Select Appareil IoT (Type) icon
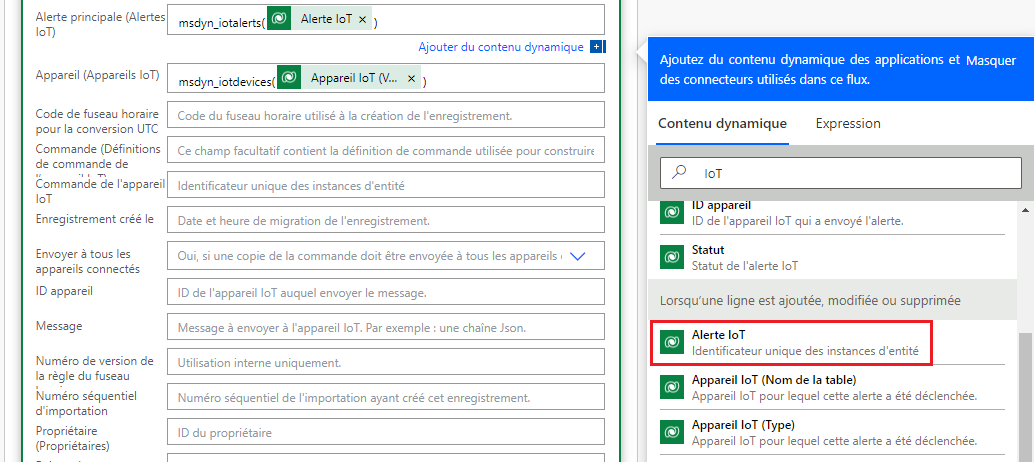Image resolution: width=1035 pixels, height=462 pixels. click(x=671, y=431)
